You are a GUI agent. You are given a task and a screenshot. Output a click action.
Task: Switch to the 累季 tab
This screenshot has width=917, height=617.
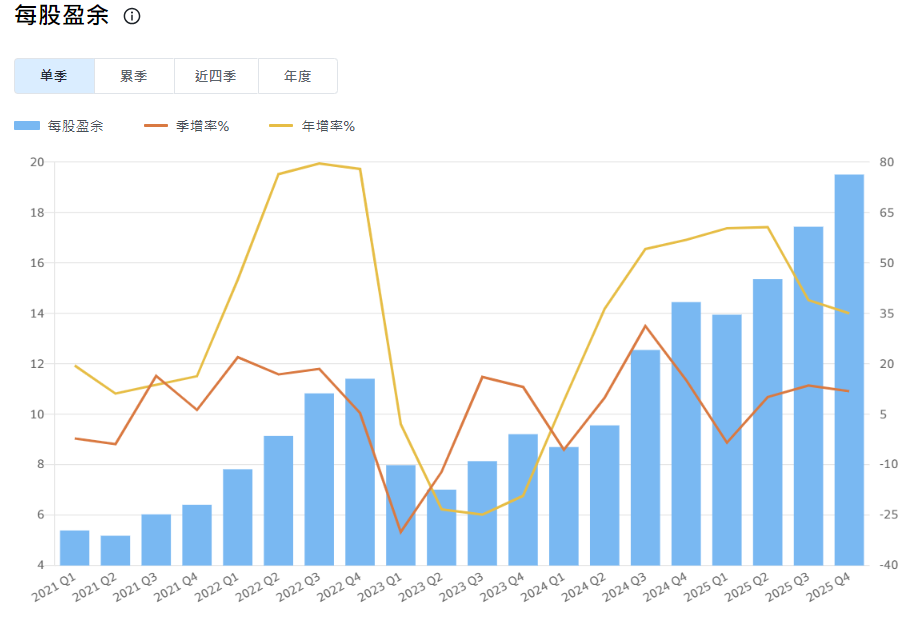tap(134, 75)
